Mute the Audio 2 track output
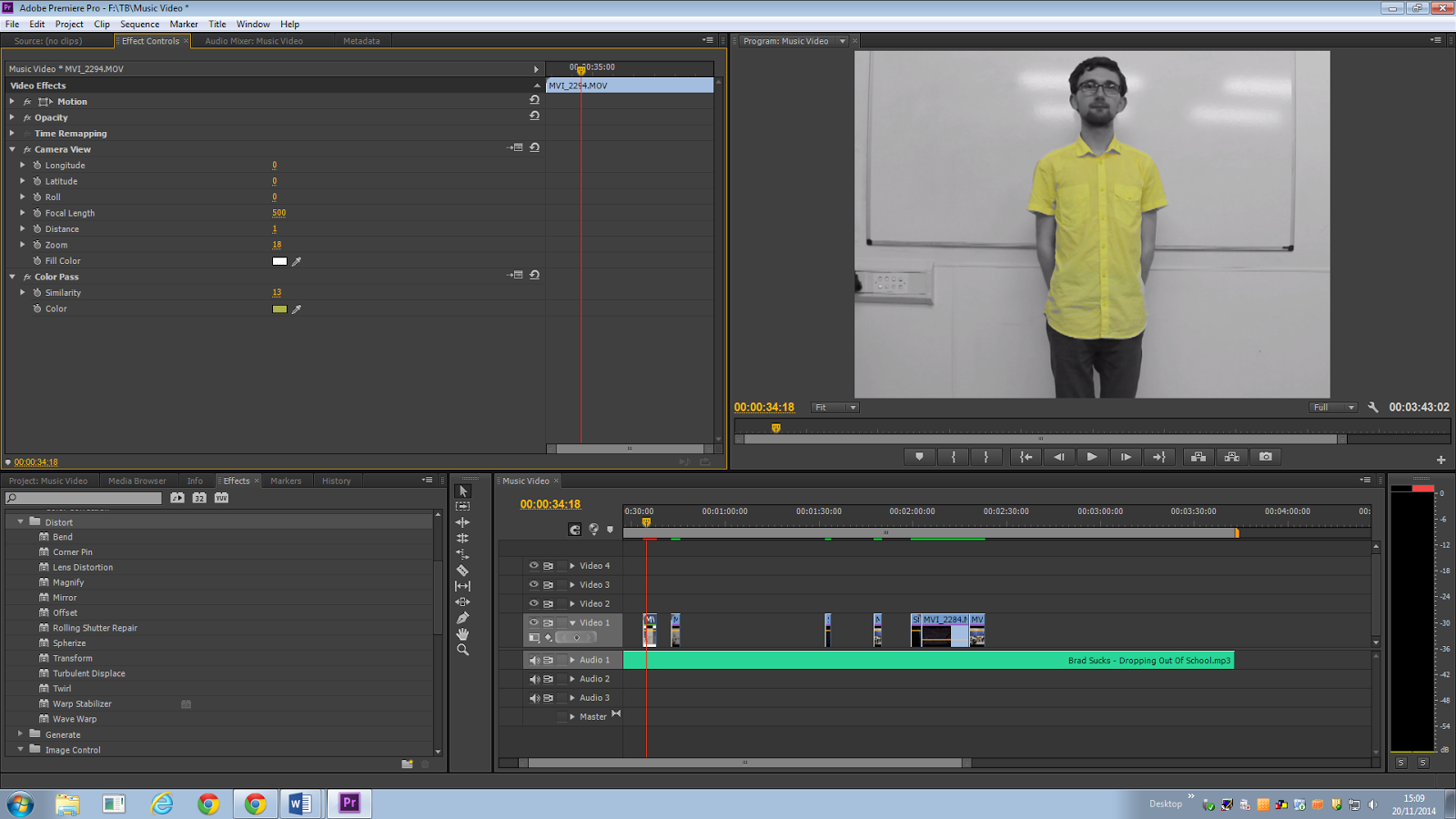 coord(534,679)
